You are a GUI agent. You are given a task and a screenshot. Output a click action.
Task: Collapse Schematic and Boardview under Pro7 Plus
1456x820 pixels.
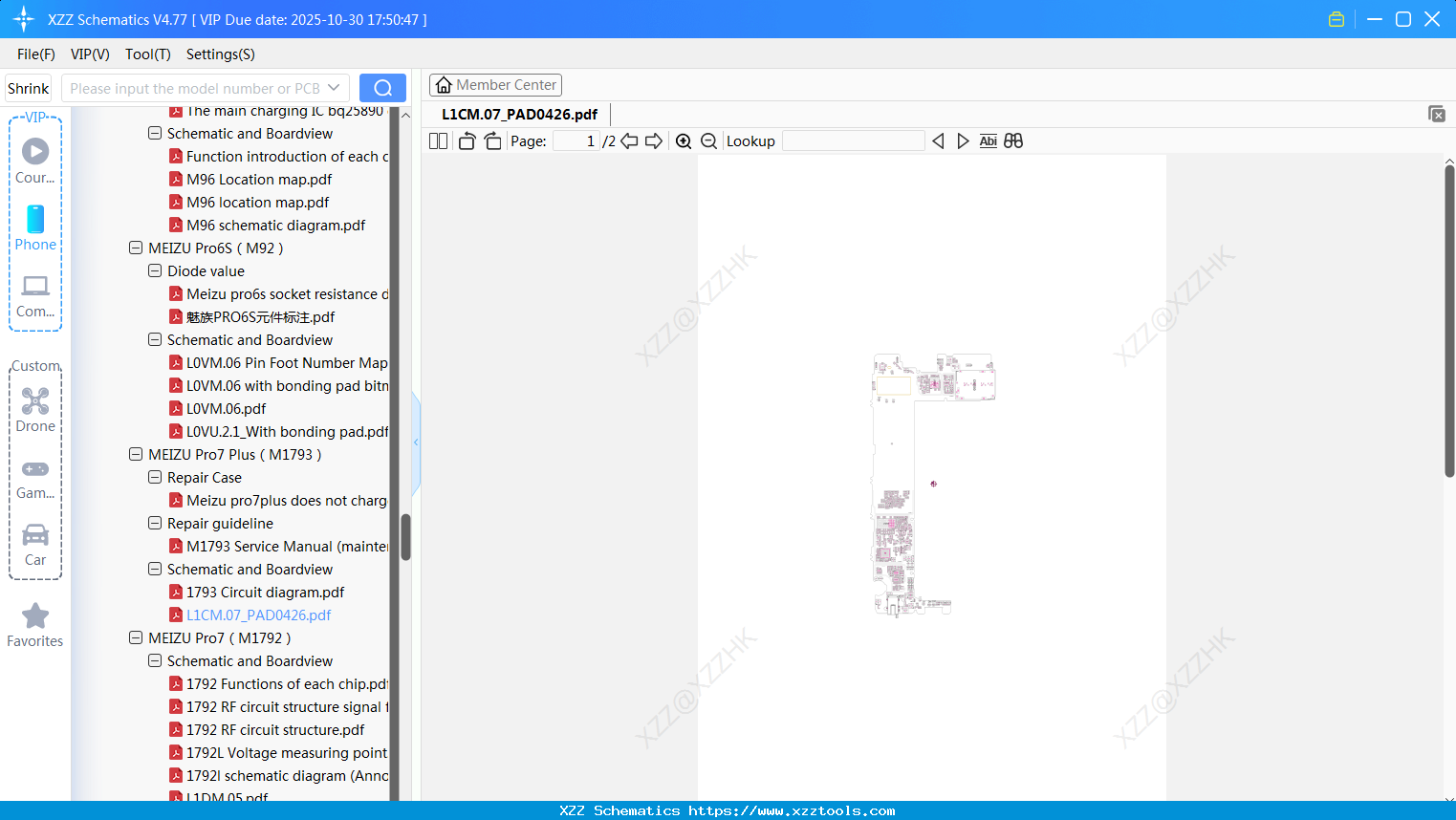pyautogui.click(x=155, y=569)
